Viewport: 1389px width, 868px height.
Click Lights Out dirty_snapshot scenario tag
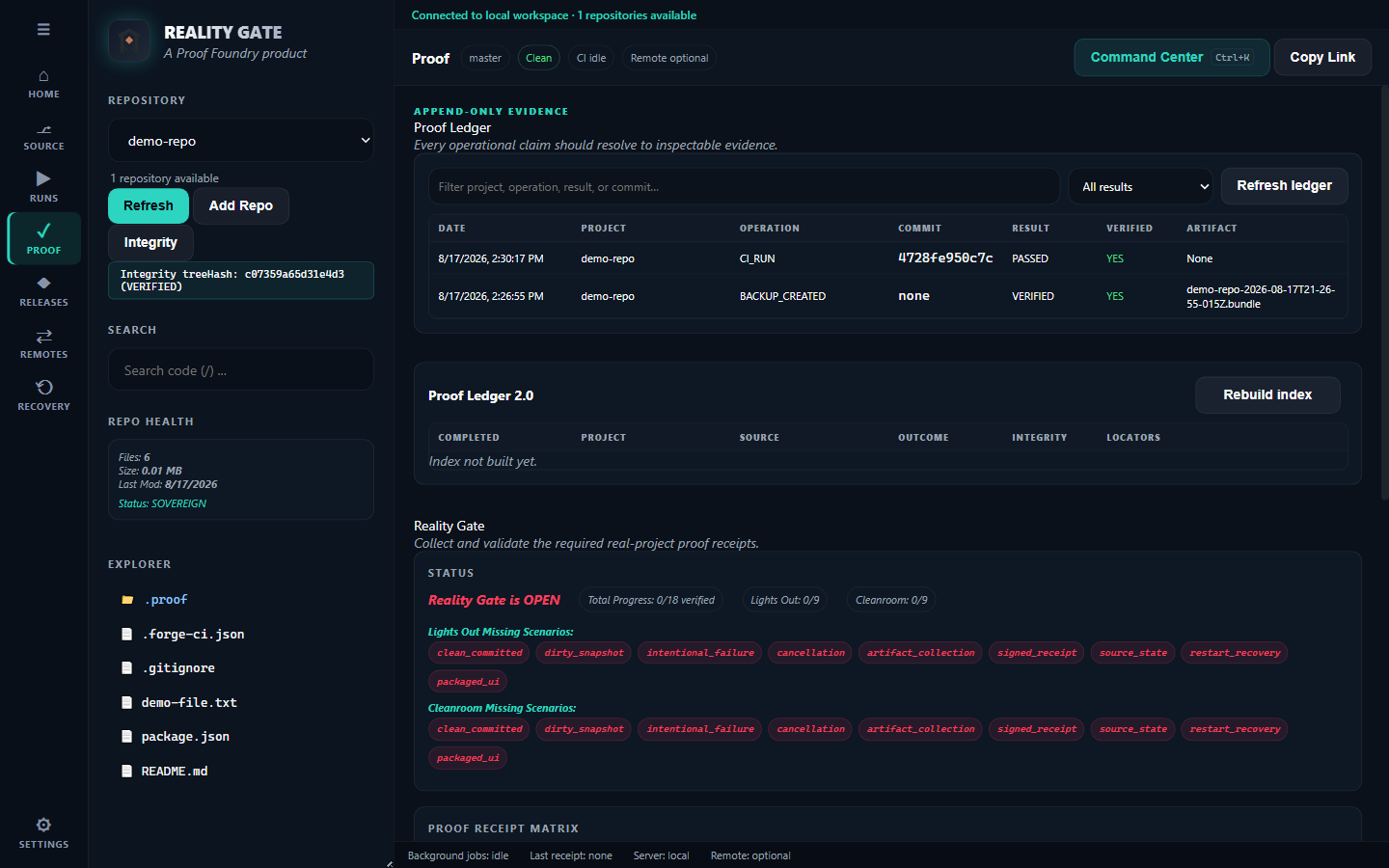click(x=584, y=653)
